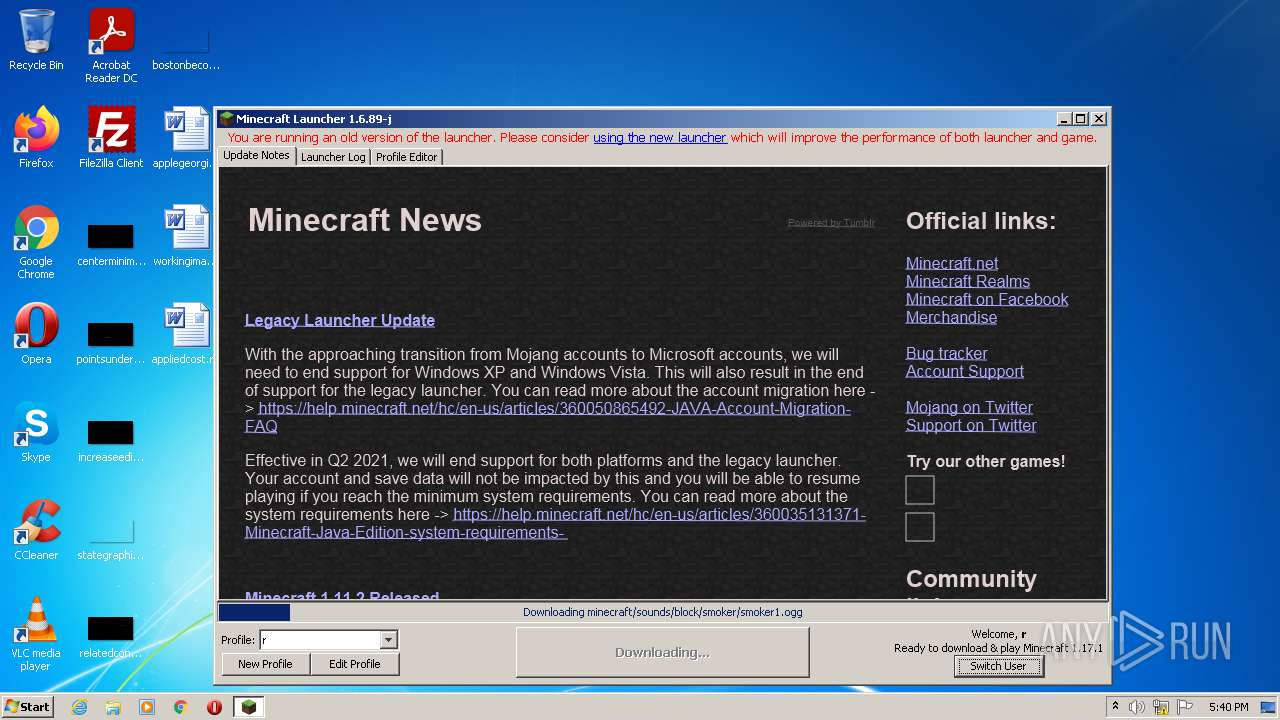
Task: Open Minecraft 1.11.2 Released headline
Action: (342, 596)
